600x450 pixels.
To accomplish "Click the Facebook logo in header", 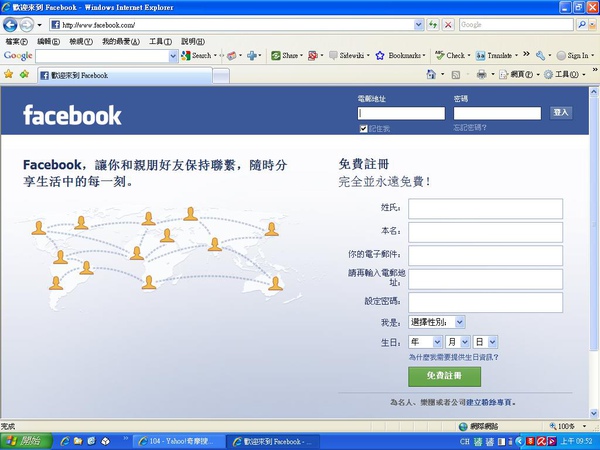I will 72,115.
